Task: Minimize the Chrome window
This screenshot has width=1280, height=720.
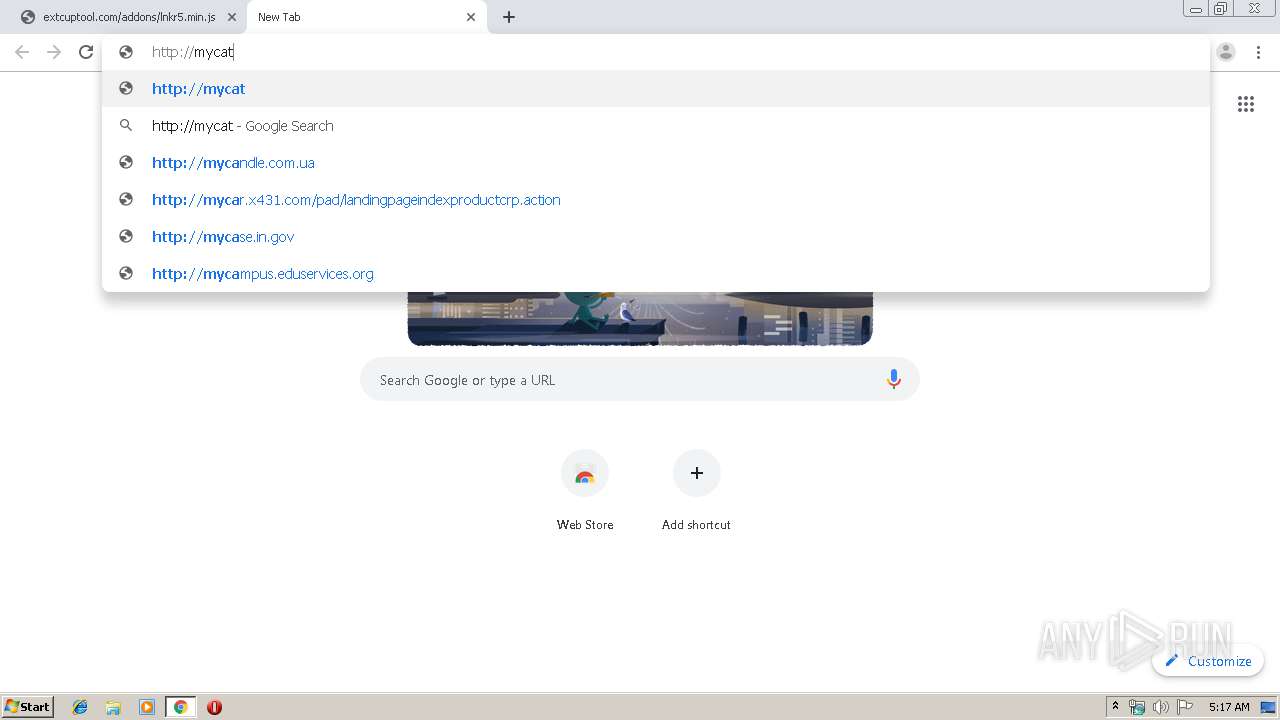Action: tap(1196, 8)
